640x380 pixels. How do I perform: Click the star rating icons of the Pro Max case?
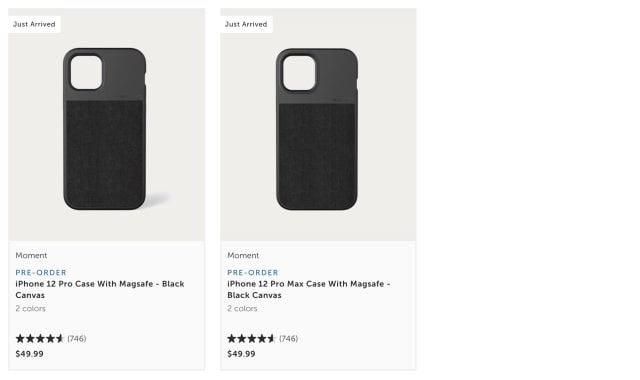pyautogui.click(x=252, y=338)
